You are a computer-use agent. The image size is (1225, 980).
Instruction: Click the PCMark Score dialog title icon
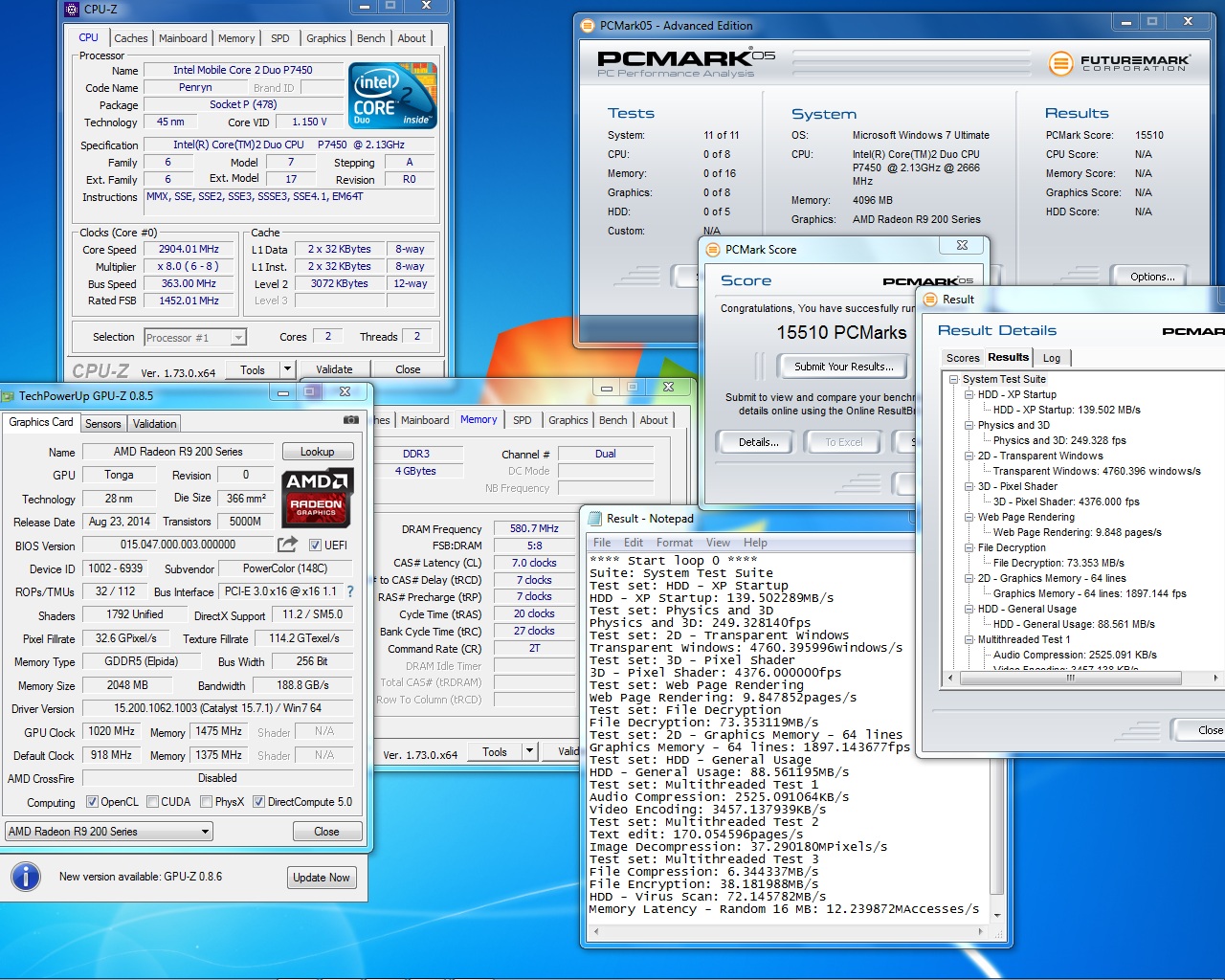(x=713, y=250)
